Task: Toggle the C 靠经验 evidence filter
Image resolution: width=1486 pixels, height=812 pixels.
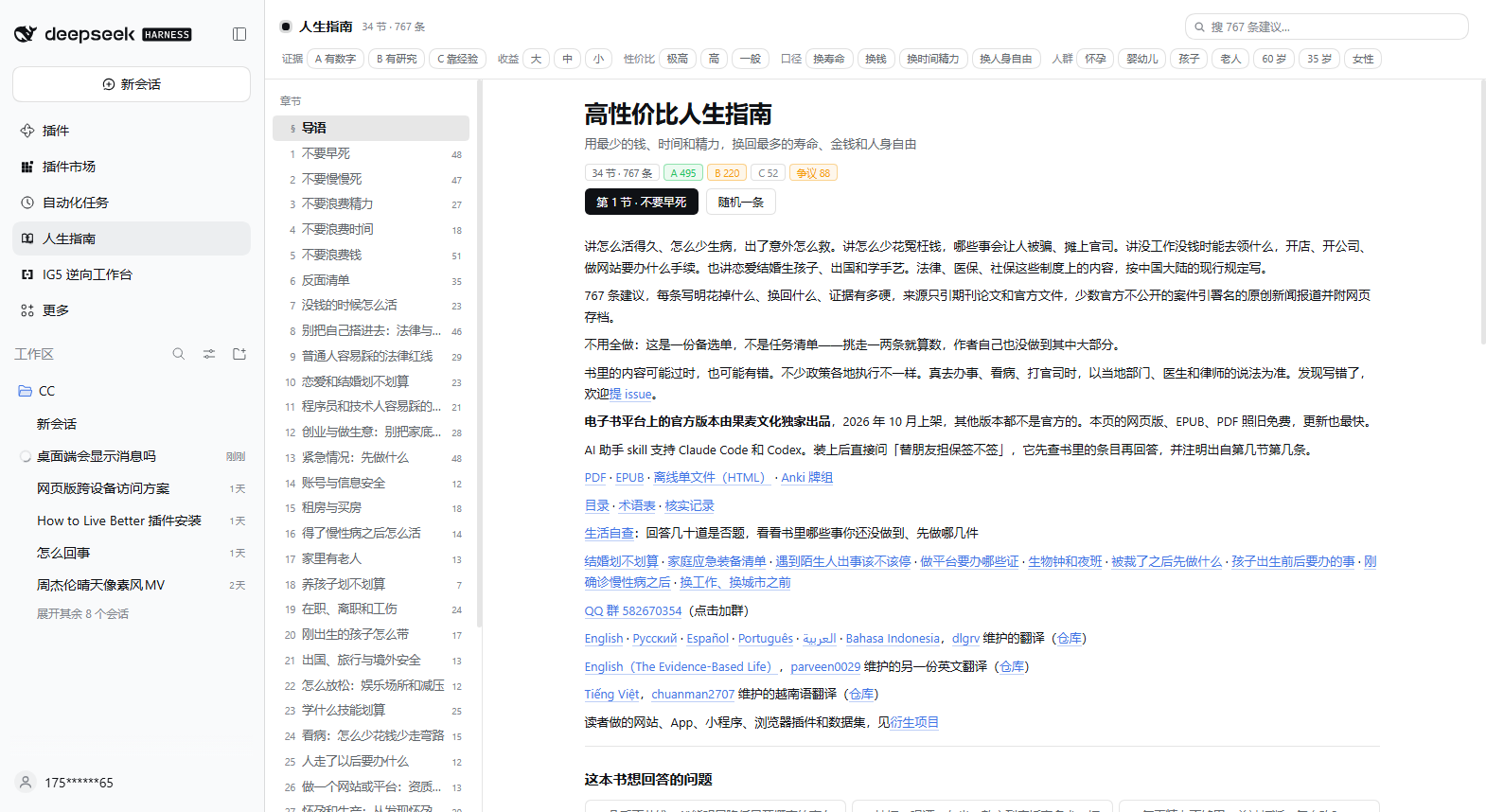Action: (458, 59)
